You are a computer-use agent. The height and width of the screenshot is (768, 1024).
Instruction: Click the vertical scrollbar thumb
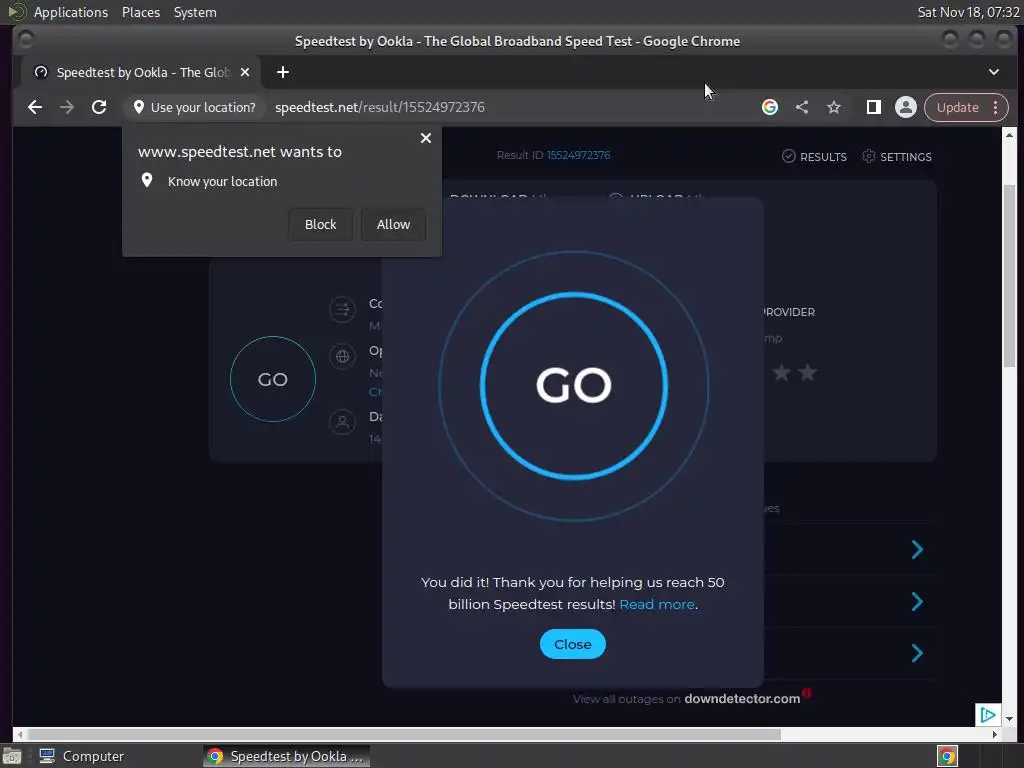click(1010, 276)
